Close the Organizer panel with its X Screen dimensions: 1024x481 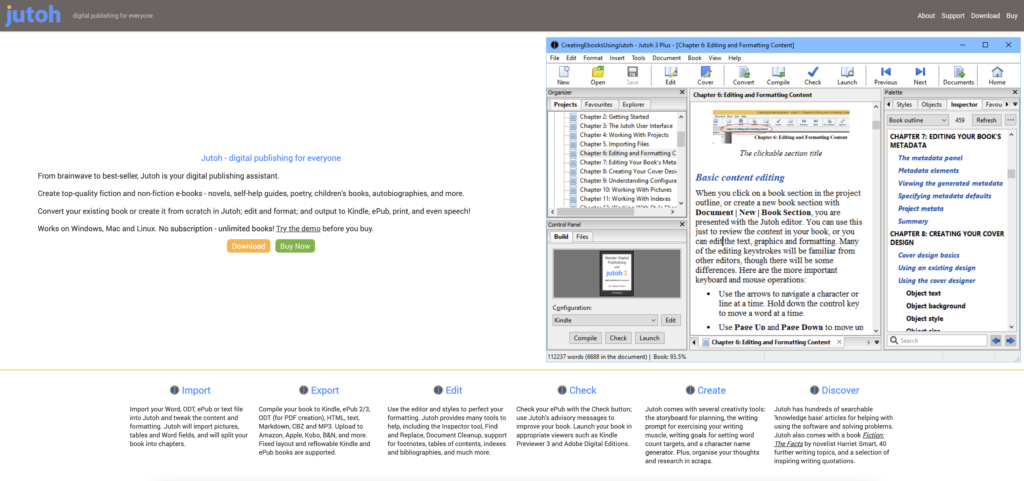682,93
